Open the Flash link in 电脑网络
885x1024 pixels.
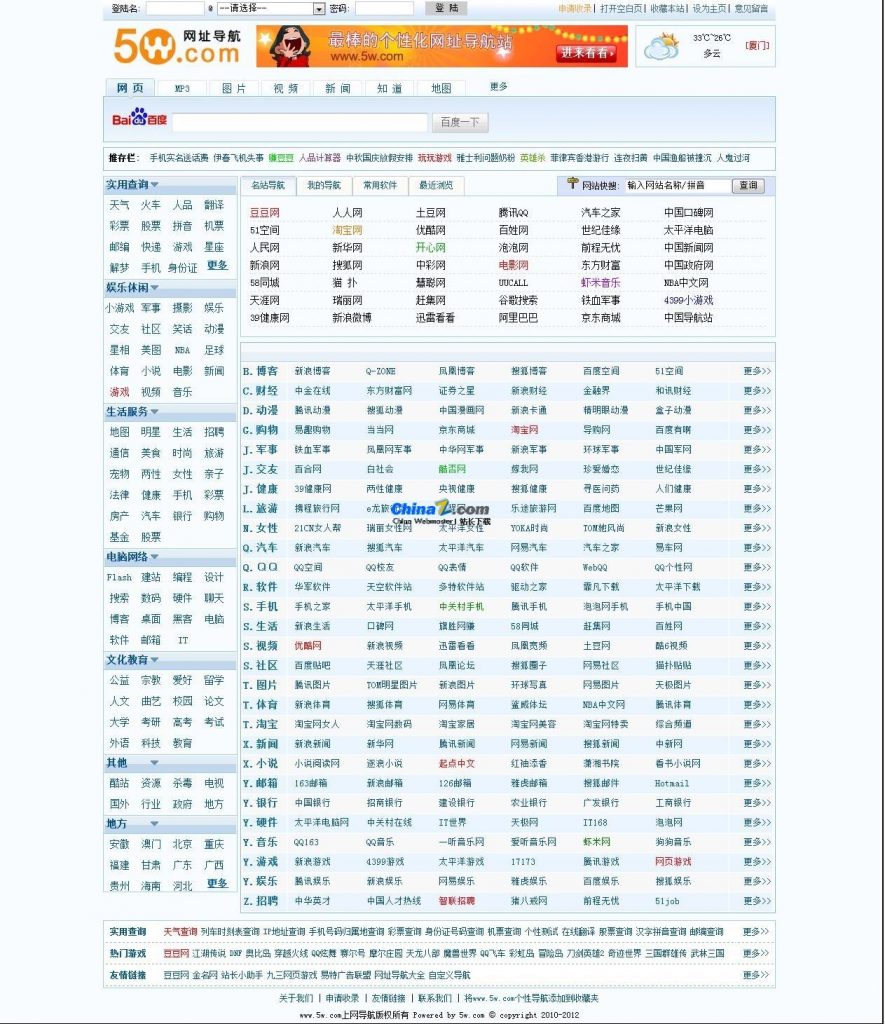tap(120, 577)
